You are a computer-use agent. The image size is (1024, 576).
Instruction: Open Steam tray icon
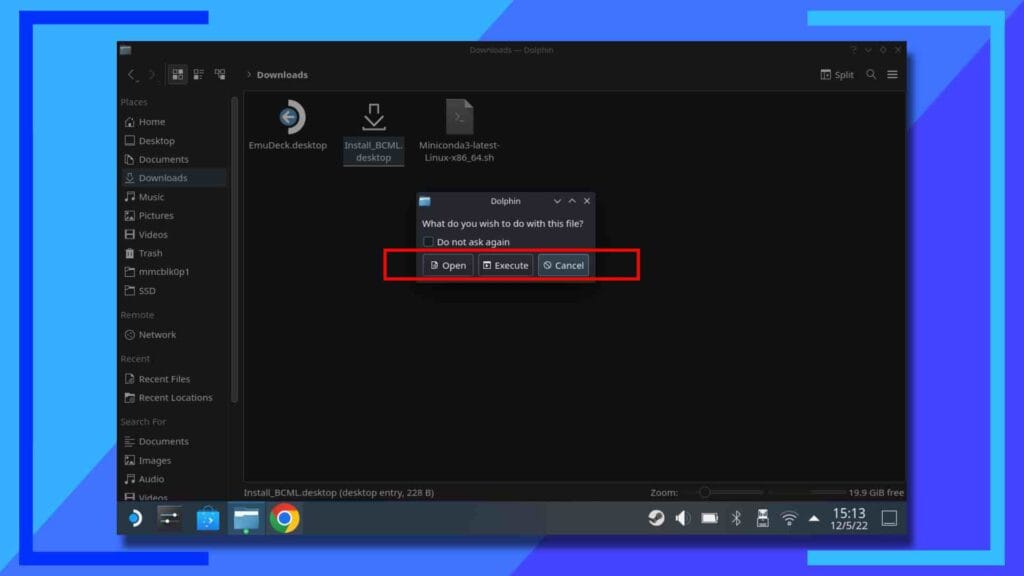[x=656, y=518]
